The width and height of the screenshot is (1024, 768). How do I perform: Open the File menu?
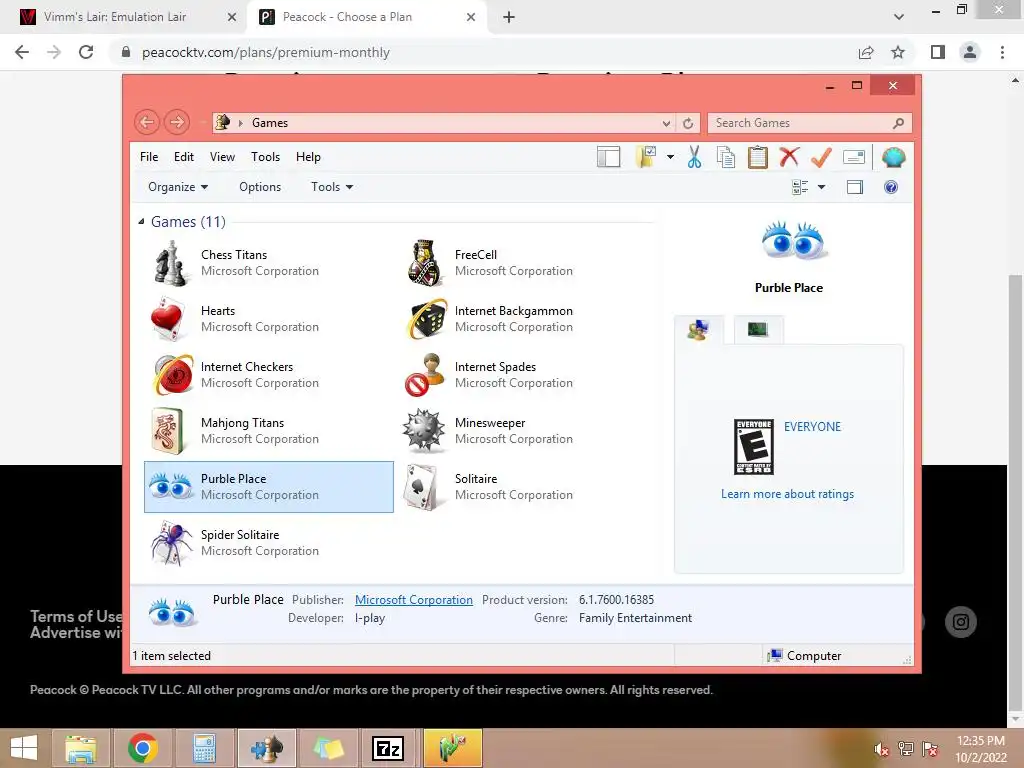149,157
